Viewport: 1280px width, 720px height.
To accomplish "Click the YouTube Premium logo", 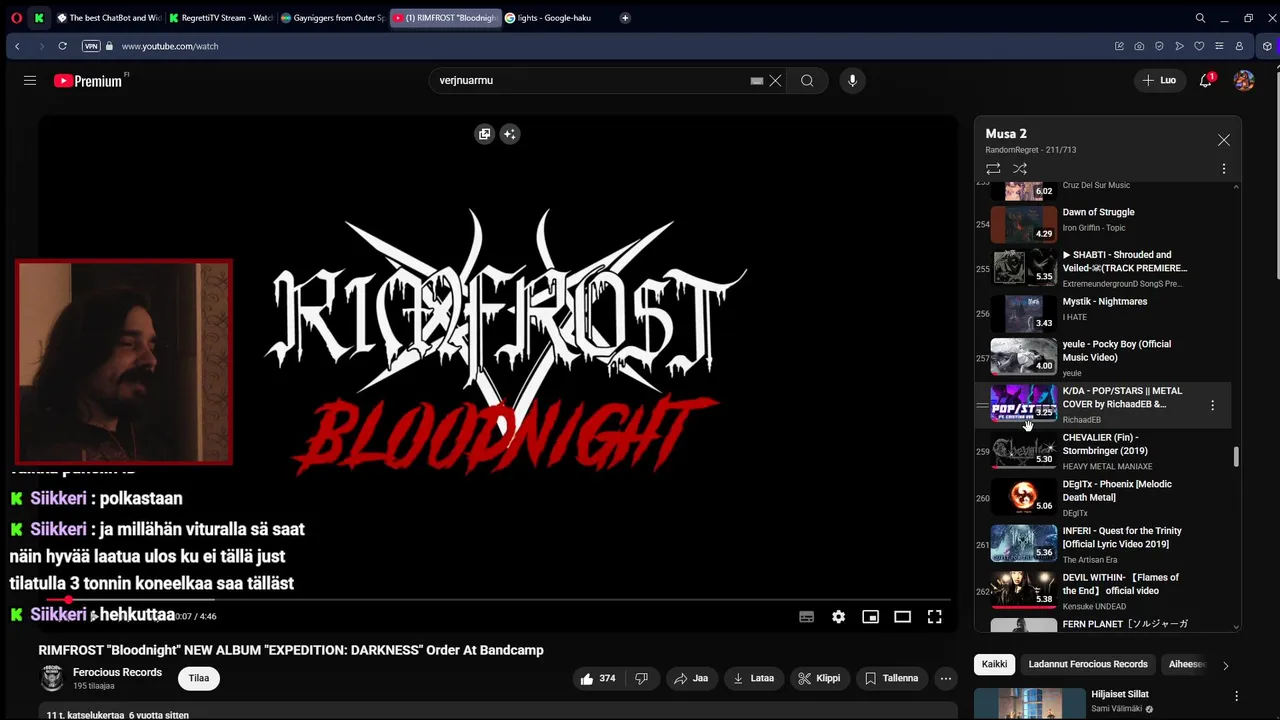I will coord(88,81).
